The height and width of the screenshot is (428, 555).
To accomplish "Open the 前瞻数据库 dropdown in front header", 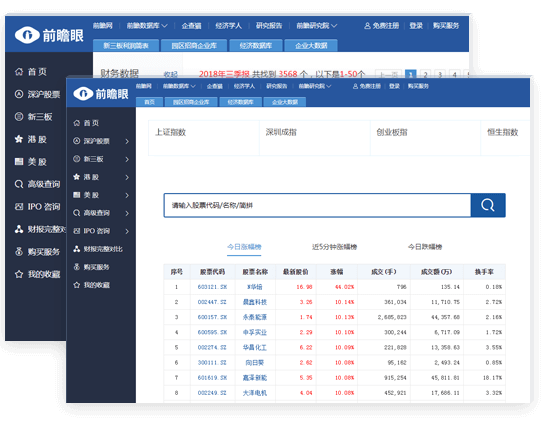I will [x=179, y=86].
